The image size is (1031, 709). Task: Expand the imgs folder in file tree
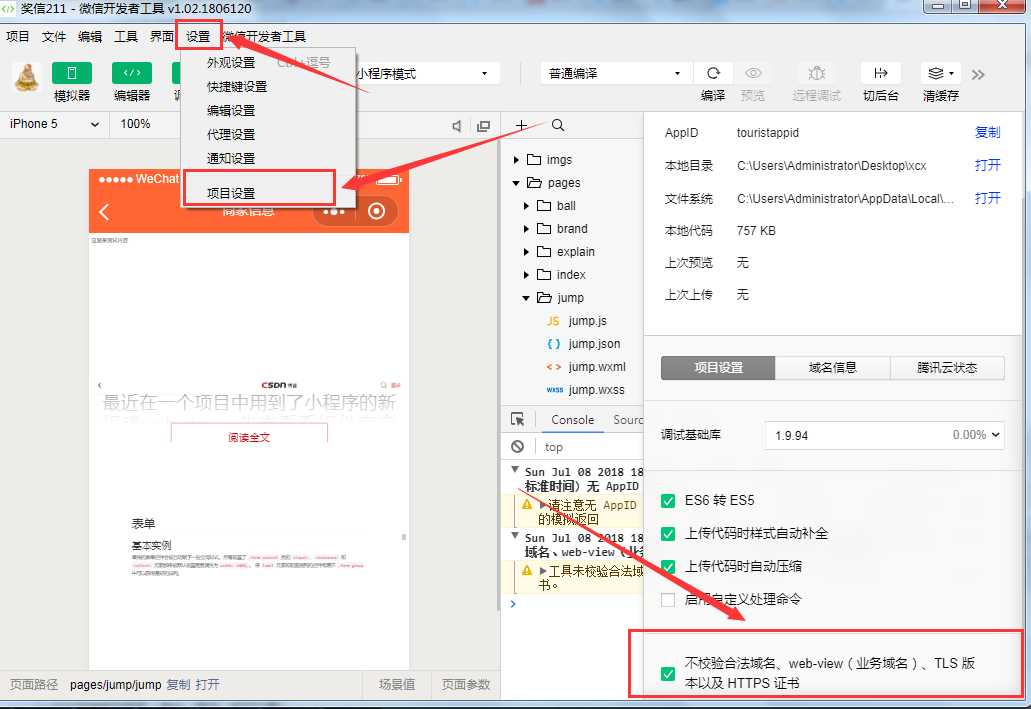point(517,160)
